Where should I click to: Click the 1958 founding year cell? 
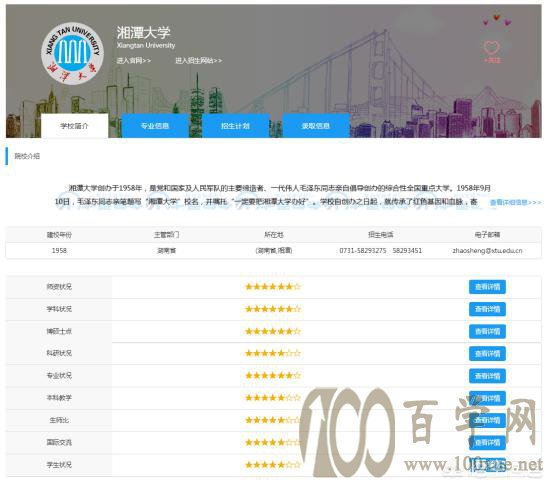pyautogui.click(x=59, y=251)
